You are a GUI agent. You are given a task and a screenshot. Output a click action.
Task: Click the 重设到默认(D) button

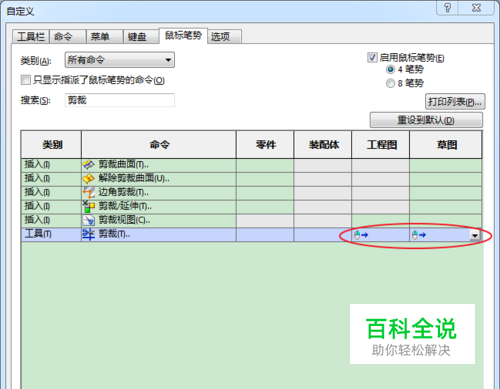click(426, 120)
